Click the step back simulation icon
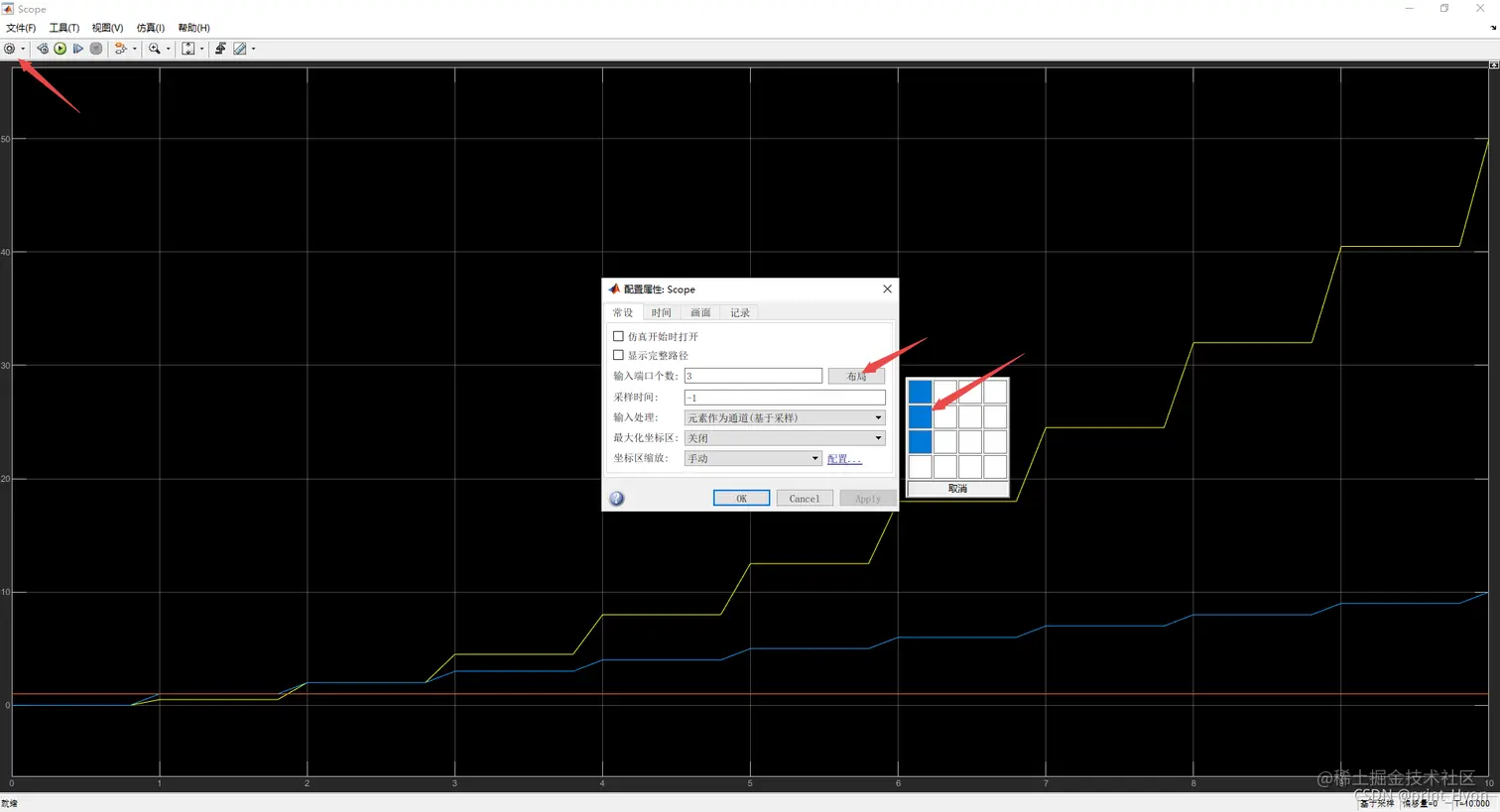 [43, 49]
